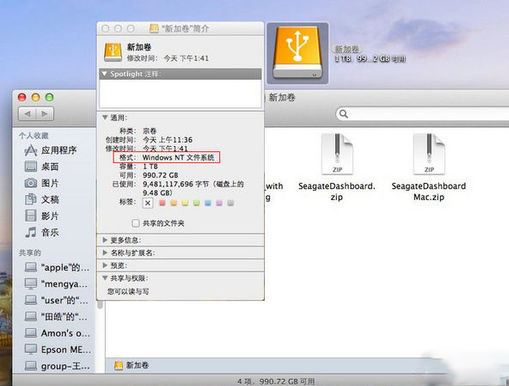Click the 您可以读与写 permission text
509x386 pixels.
(128, 291)
